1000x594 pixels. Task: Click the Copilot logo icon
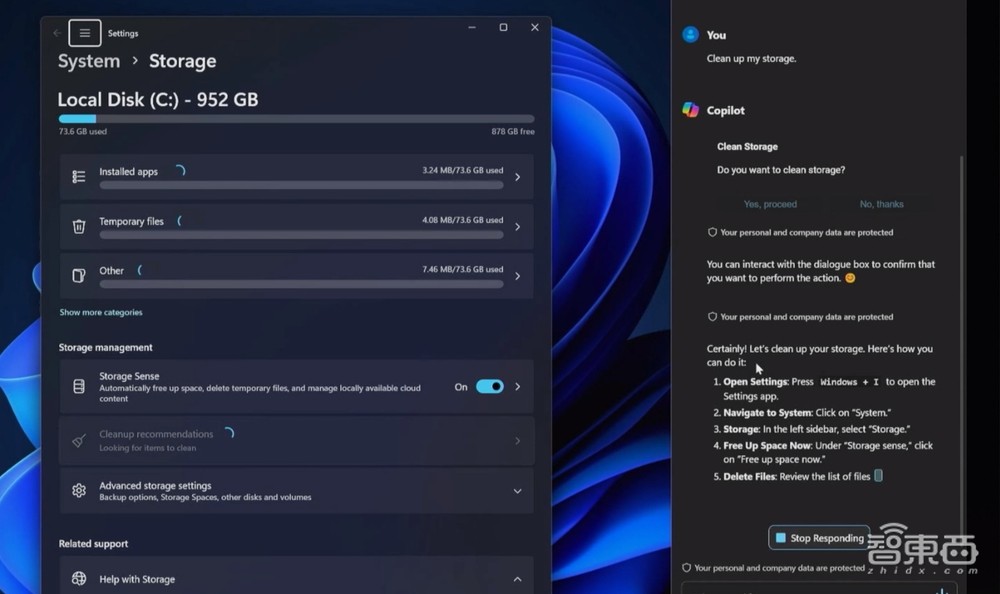click(x=690, y=110)
